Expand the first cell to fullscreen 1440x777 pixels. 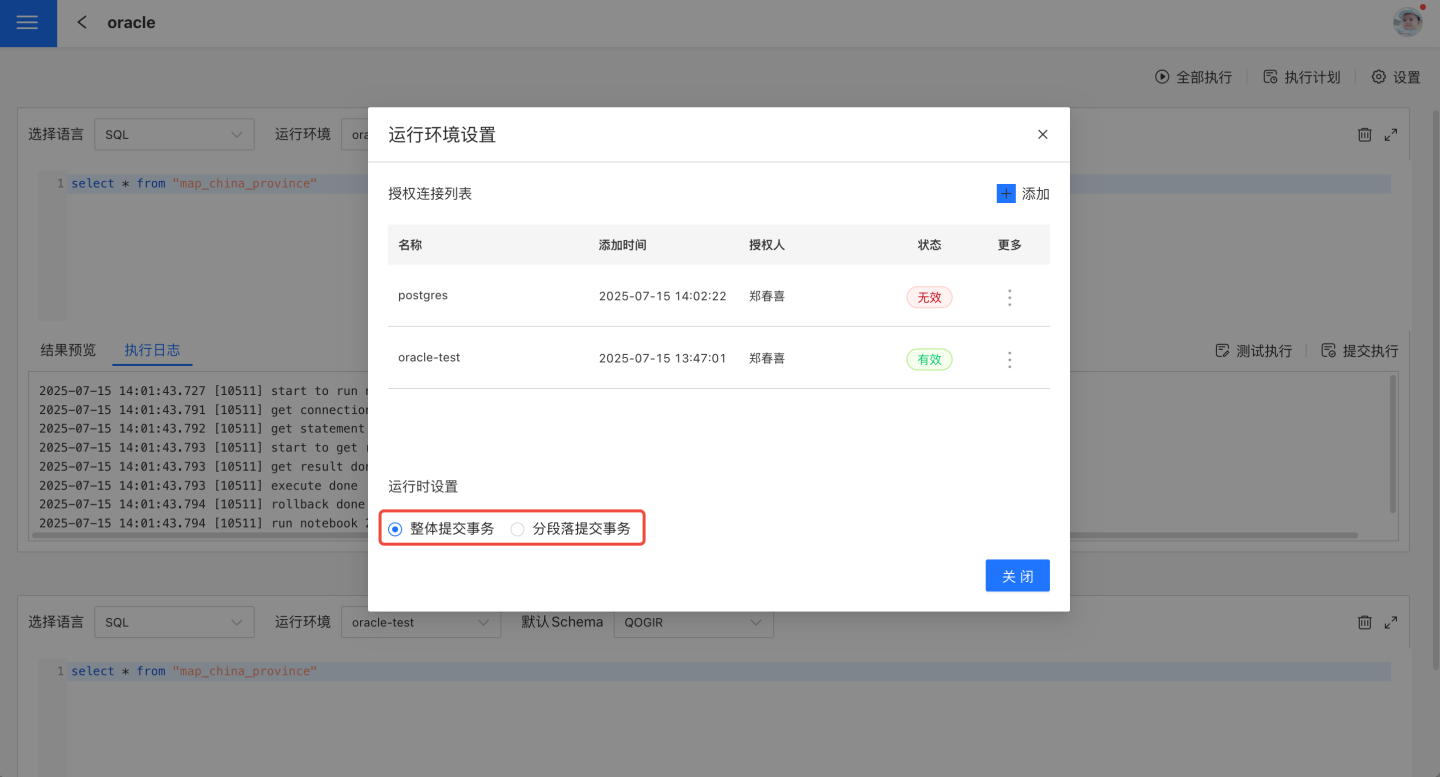(x=1390, y=134)
